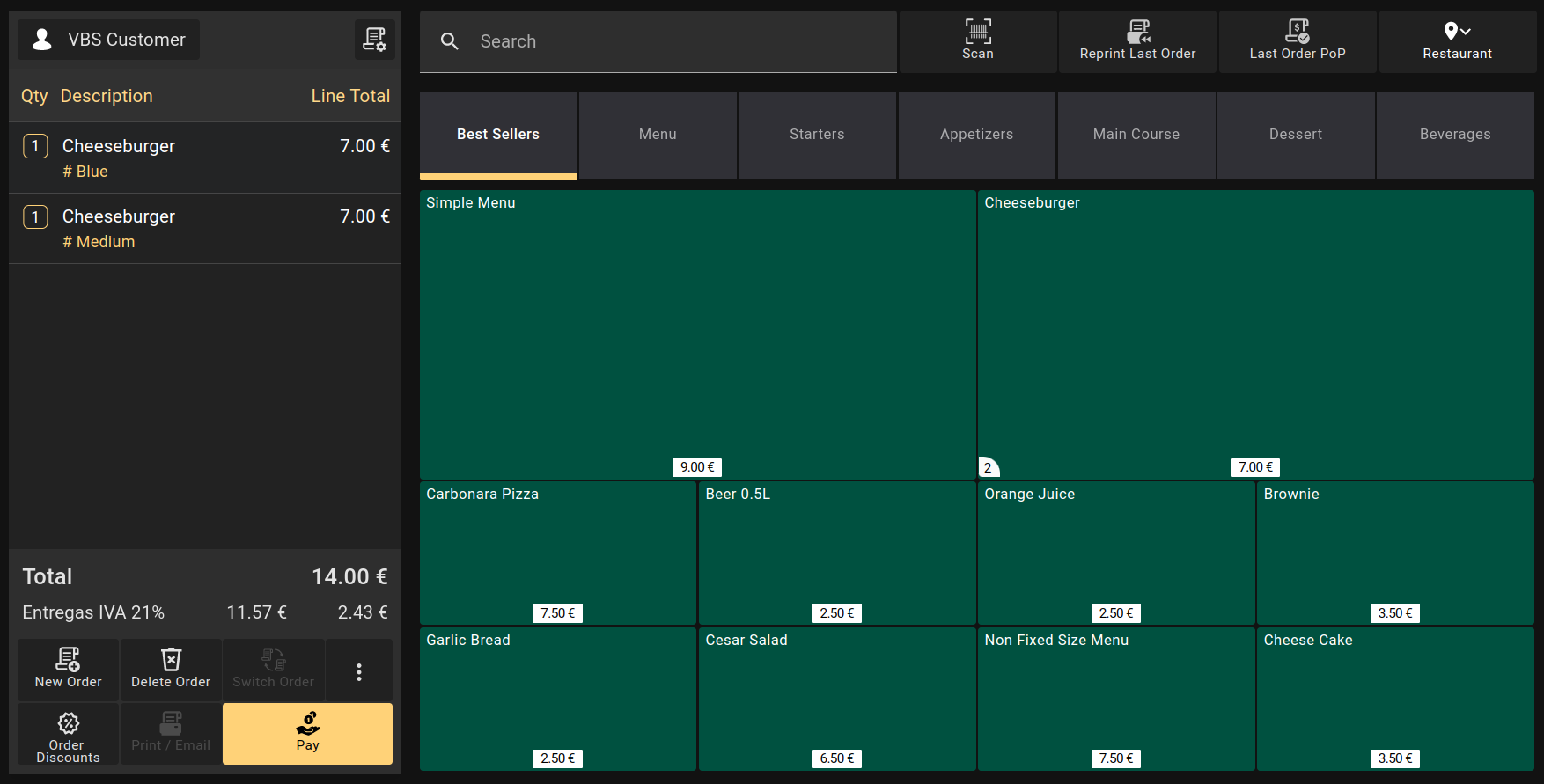Open the three-dot more actions menu
The height and width of the screenshot is (784, 1544).
(x=358, y=672)
